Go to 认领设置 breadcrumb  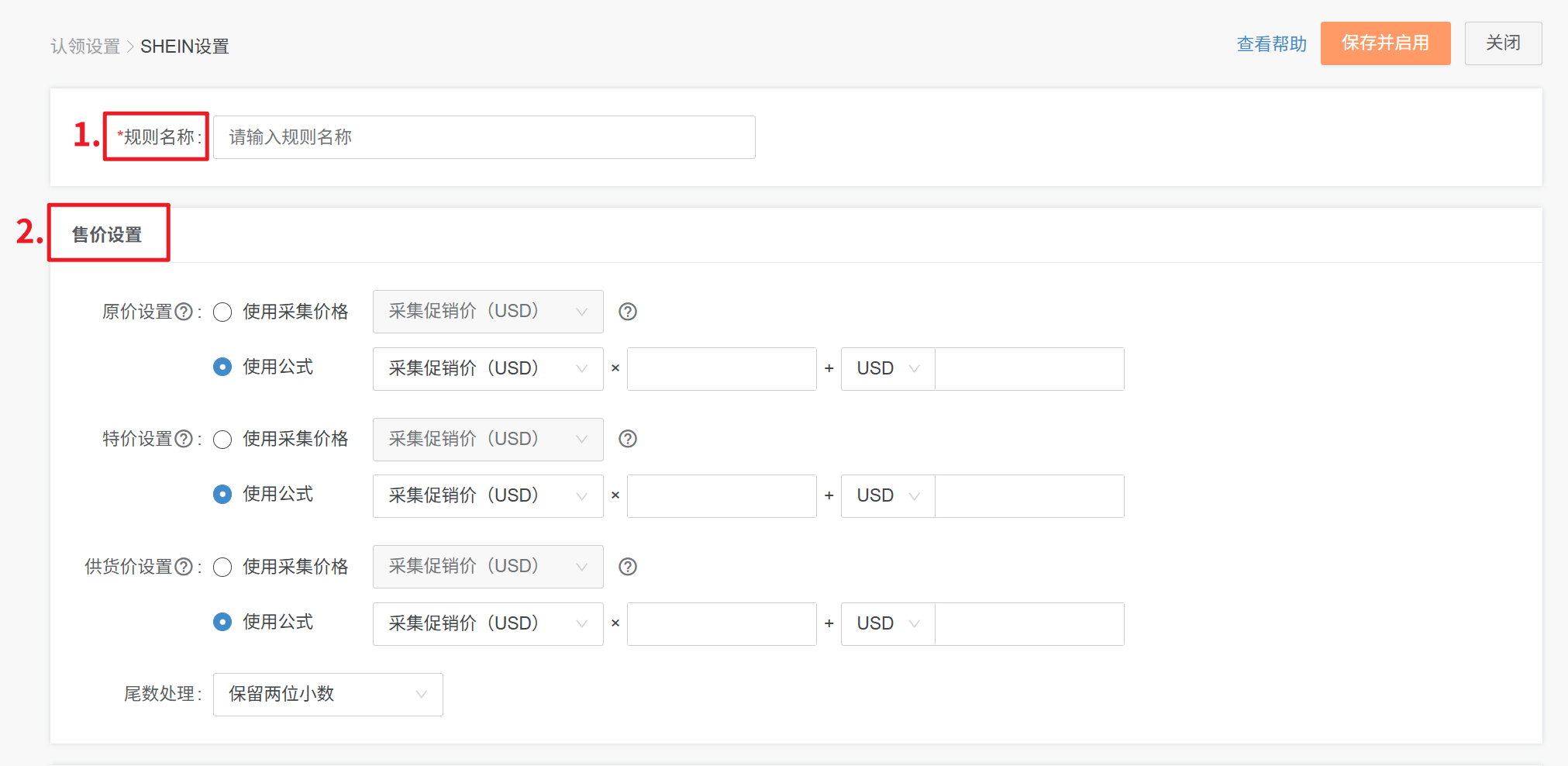[85, 47]
